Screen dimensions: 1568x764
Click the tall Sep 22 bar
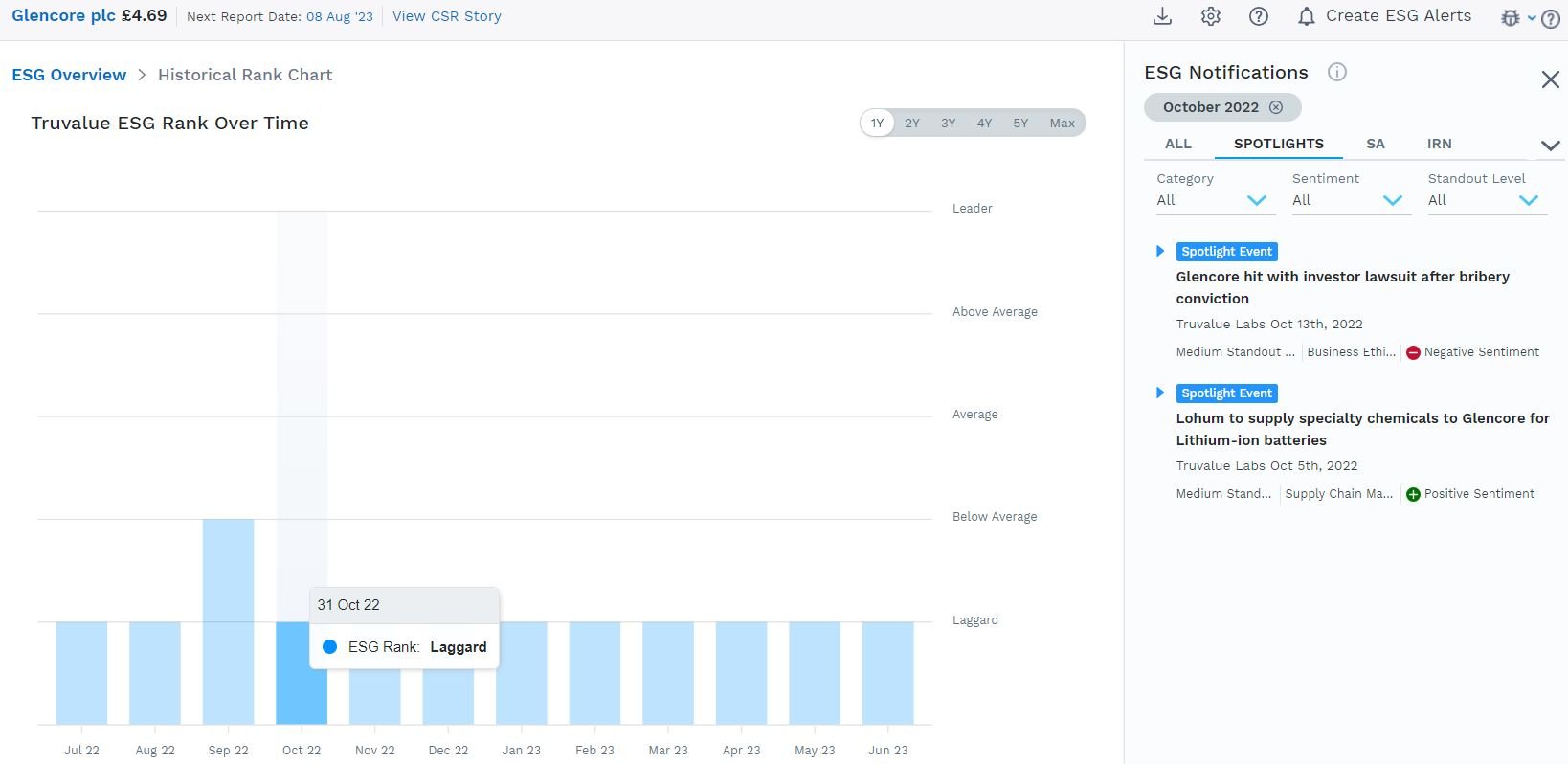click(x=228, y=622)
